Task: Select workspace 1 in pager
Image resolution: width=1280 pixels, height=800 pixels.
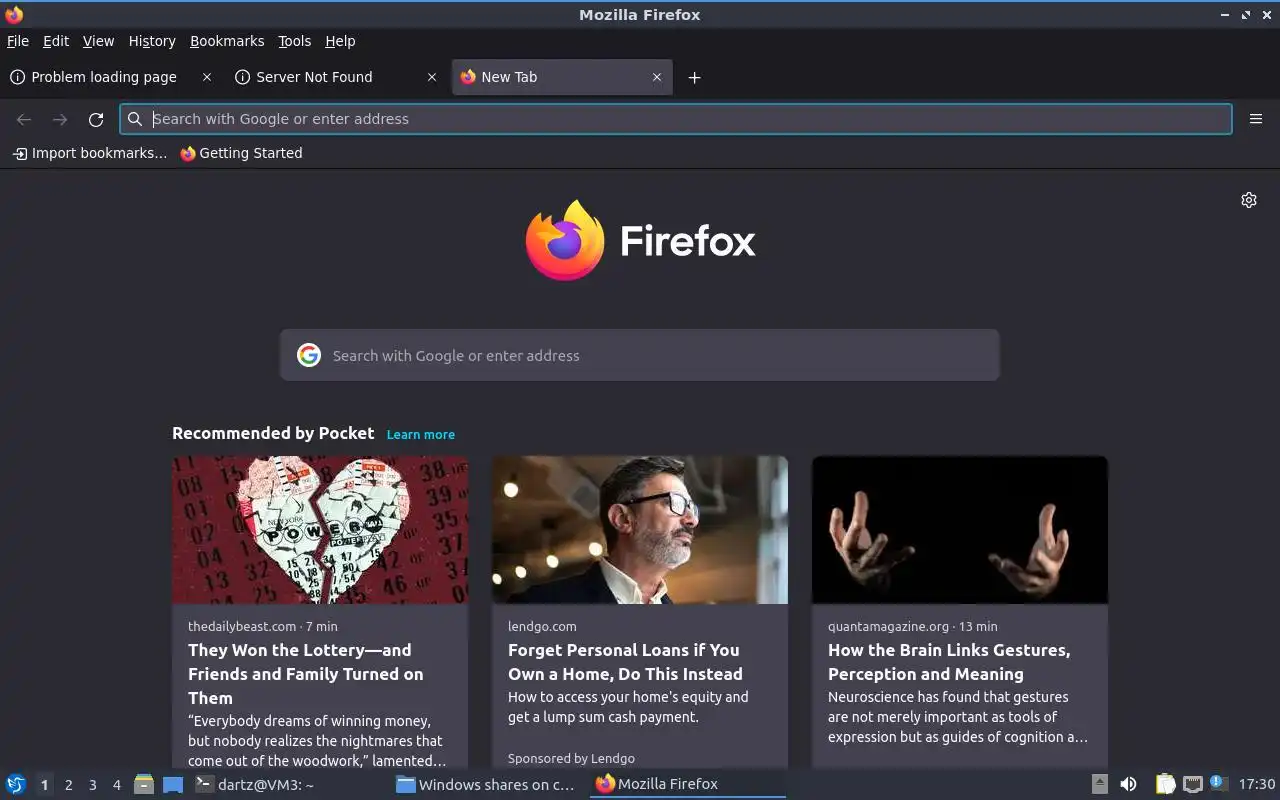Action: 44,785
